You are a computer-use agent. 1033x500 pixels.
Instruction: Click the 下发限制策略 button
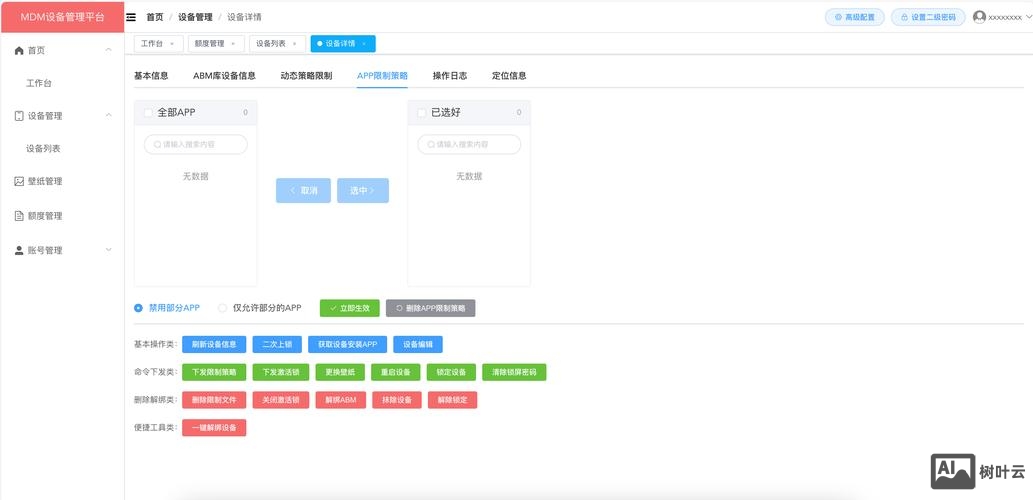tap(214, 372)
